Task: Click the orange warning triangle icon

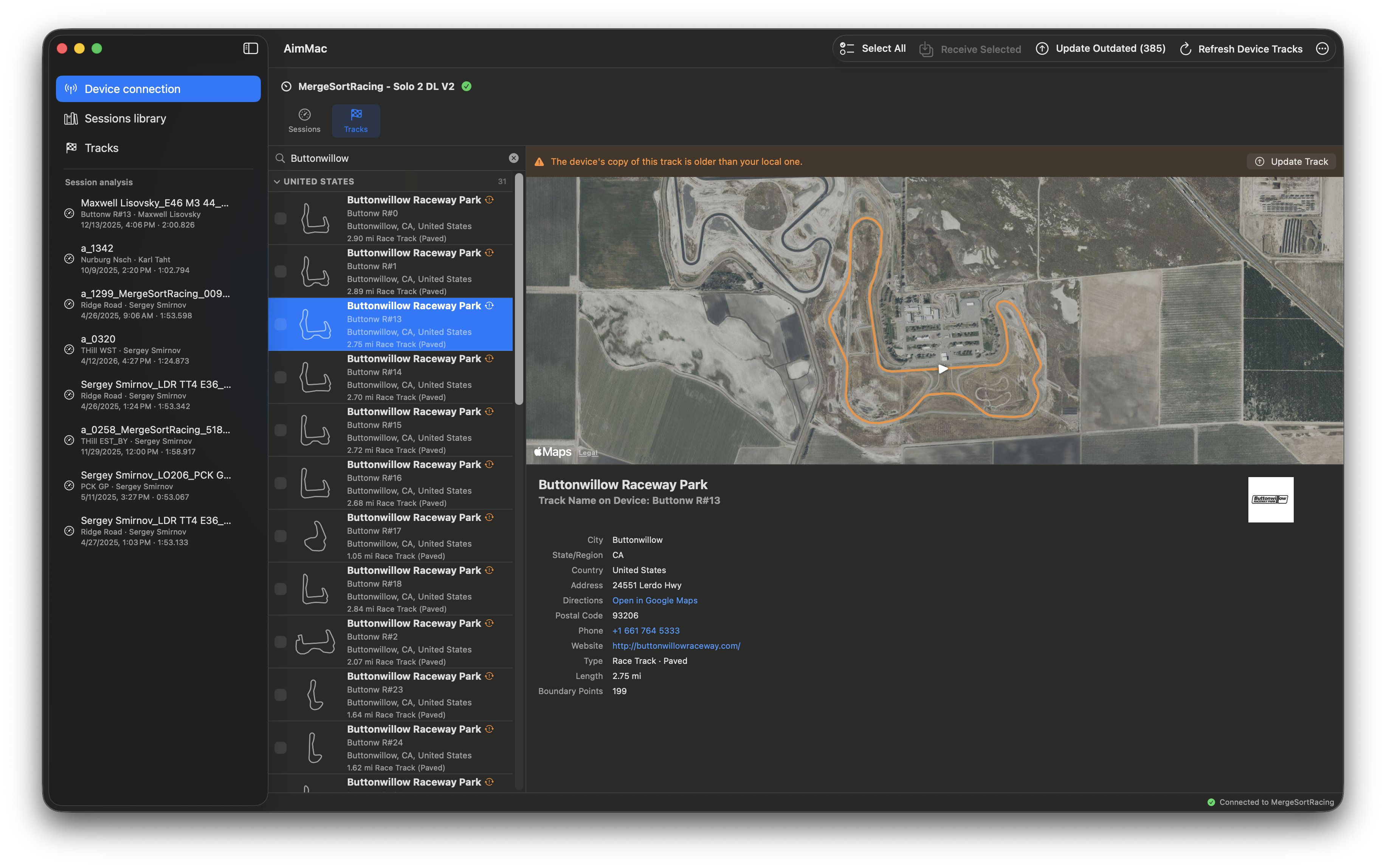Action: (x=539, y=162)
